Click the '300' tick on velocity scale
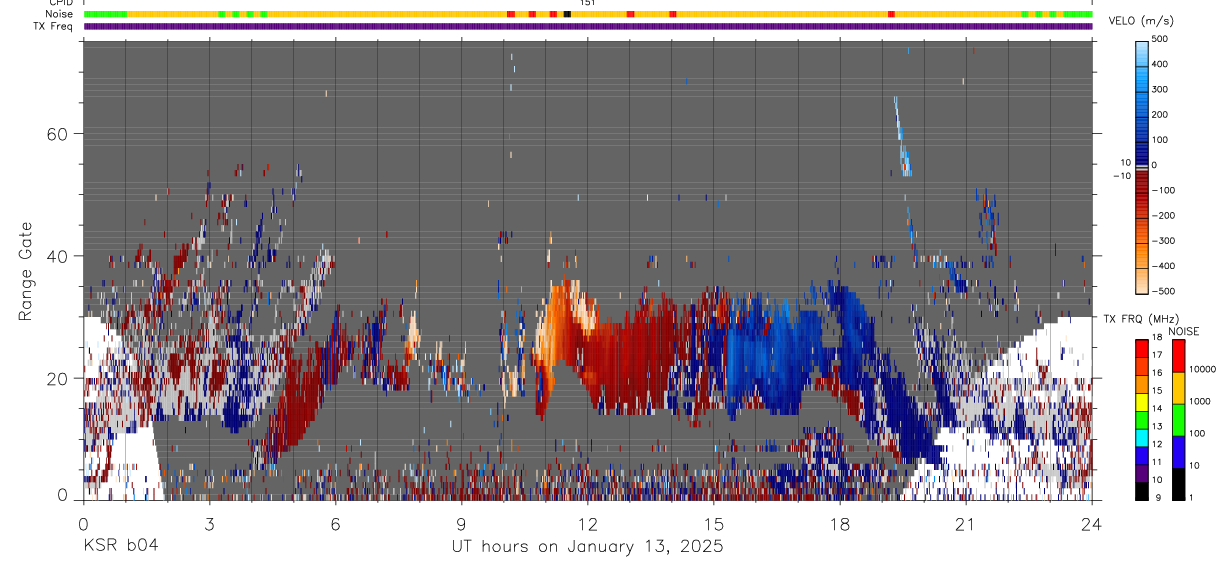 point(1162,90)
